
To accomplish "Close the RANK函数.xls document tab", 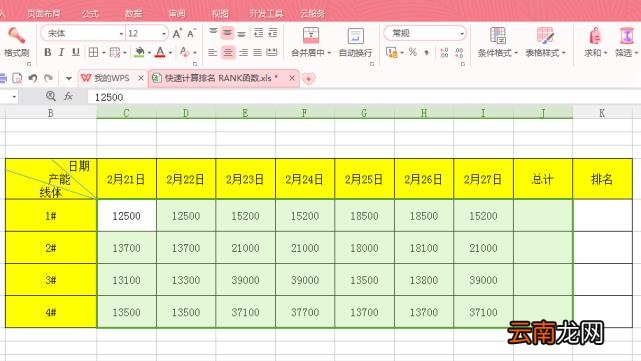I will tap(292, 78).
